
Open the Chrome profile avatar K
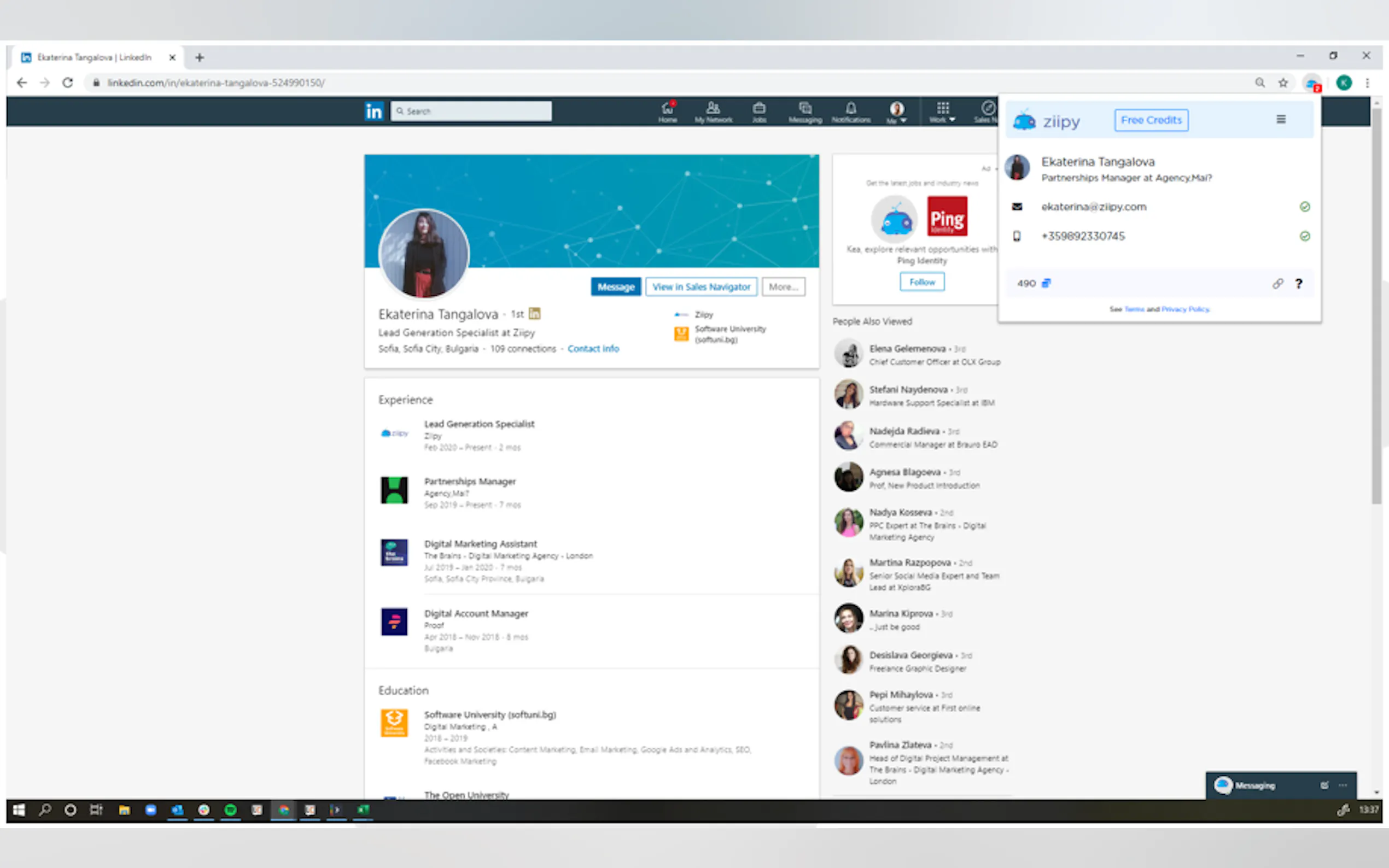1344,83
